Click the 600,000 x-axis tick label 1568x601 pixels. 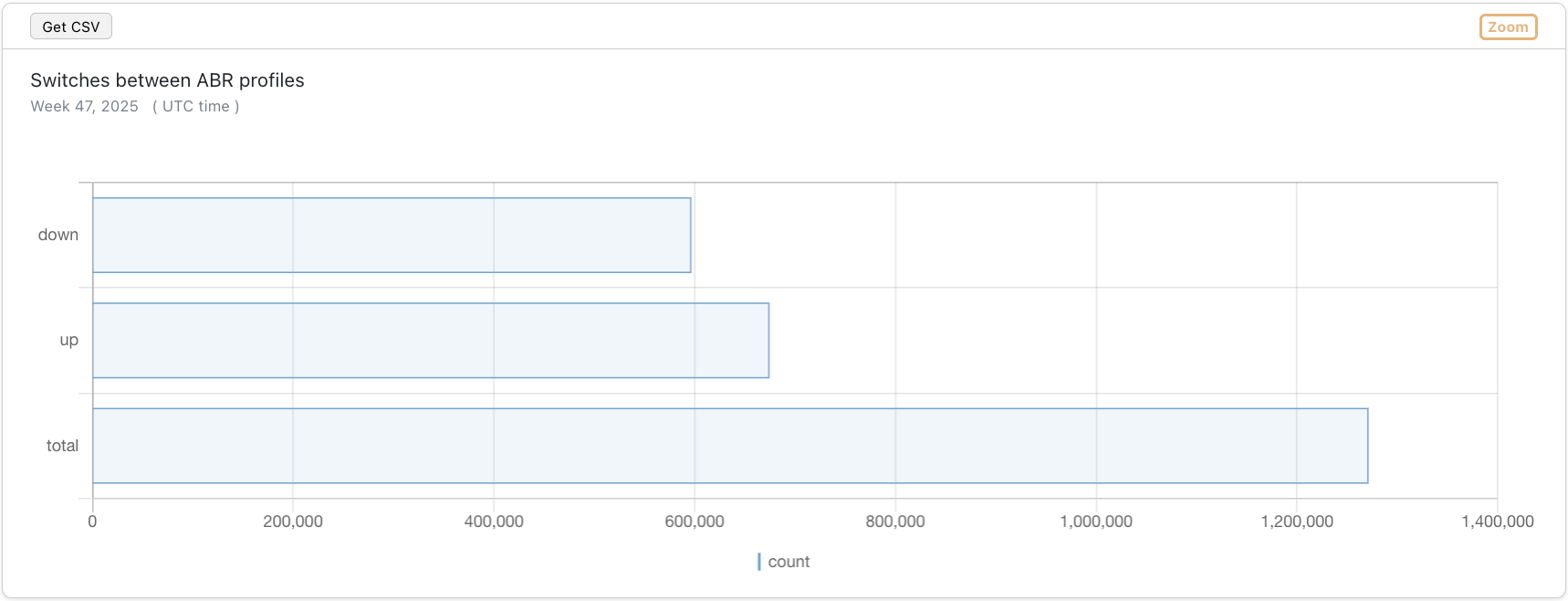(695, 522)
